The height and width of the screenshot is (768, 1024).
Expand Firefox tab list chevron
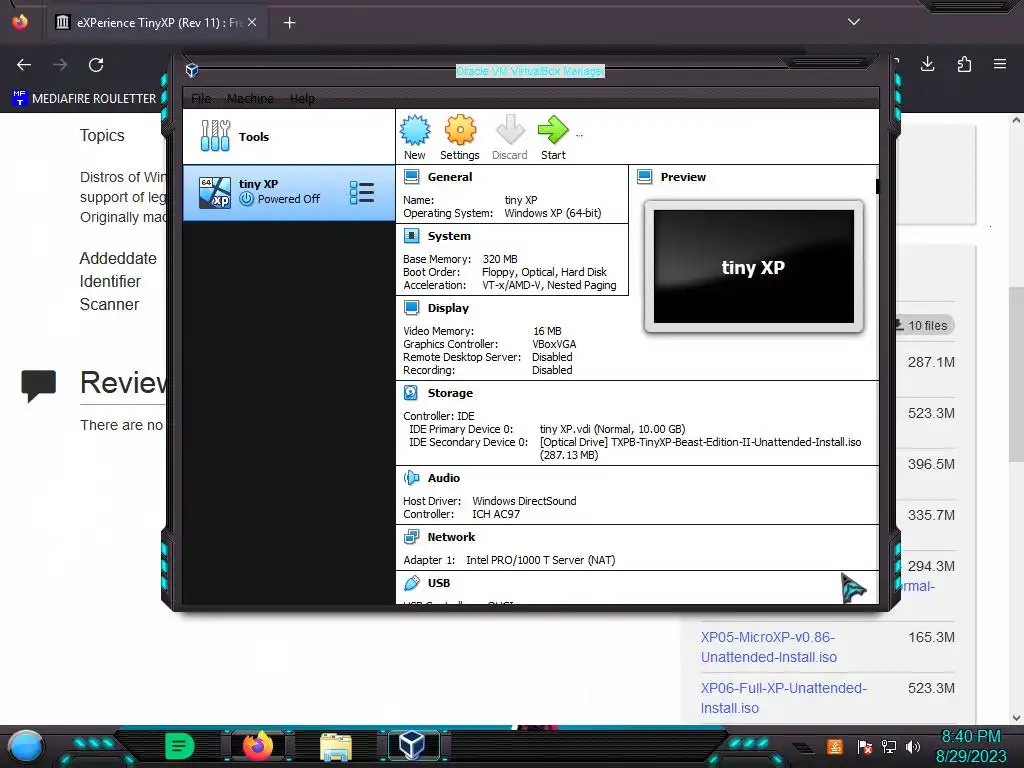[854, 22]
